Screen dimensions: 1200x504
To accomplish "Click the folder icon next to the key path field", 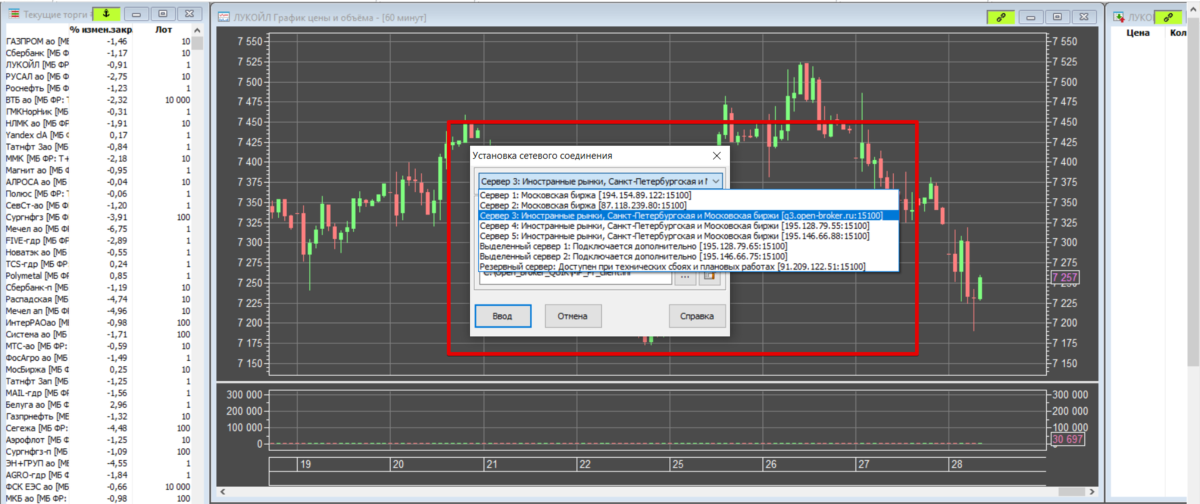I will click(710, 276).
